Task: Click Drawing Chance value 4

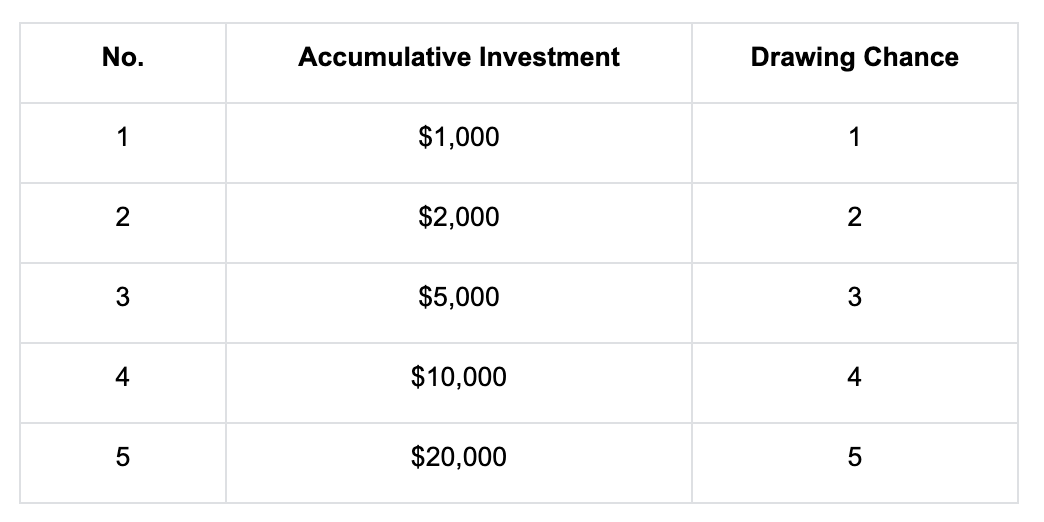Action: click(x=854, y=378)
